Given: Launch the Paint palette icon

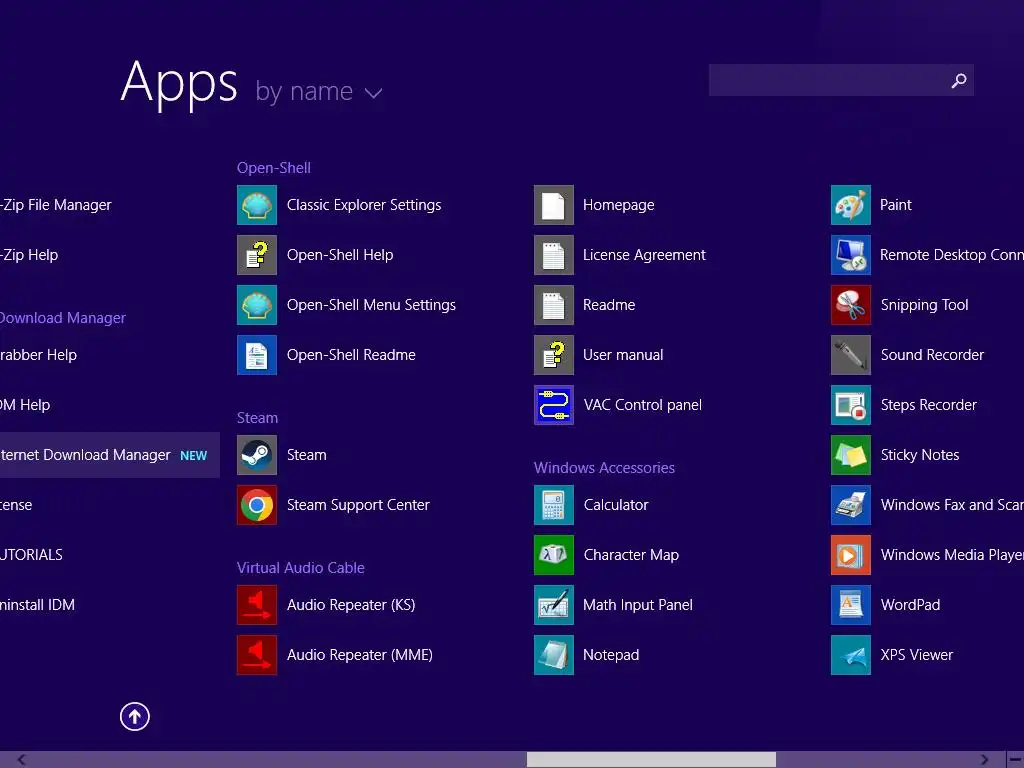Looking at the screenshot, I should point(851,205).
